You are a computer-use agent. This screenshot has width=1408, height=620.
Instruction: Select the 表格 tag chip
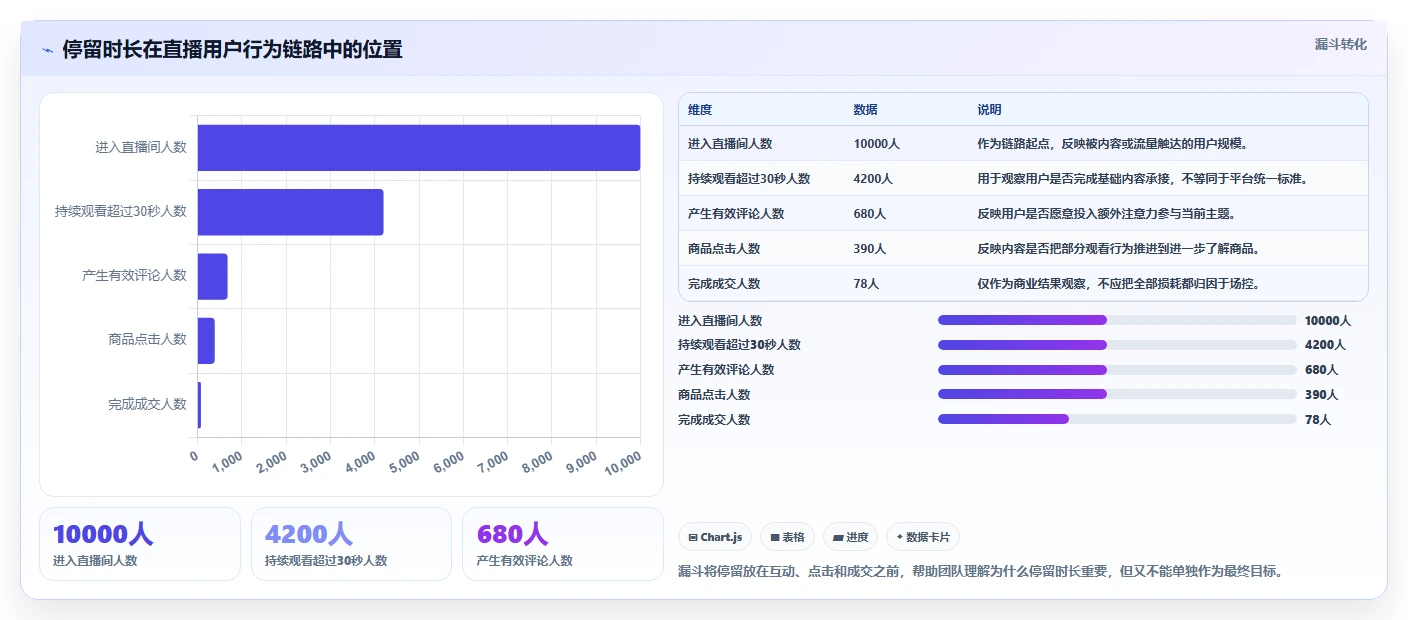pyautogui.click(x=788, y=537)
